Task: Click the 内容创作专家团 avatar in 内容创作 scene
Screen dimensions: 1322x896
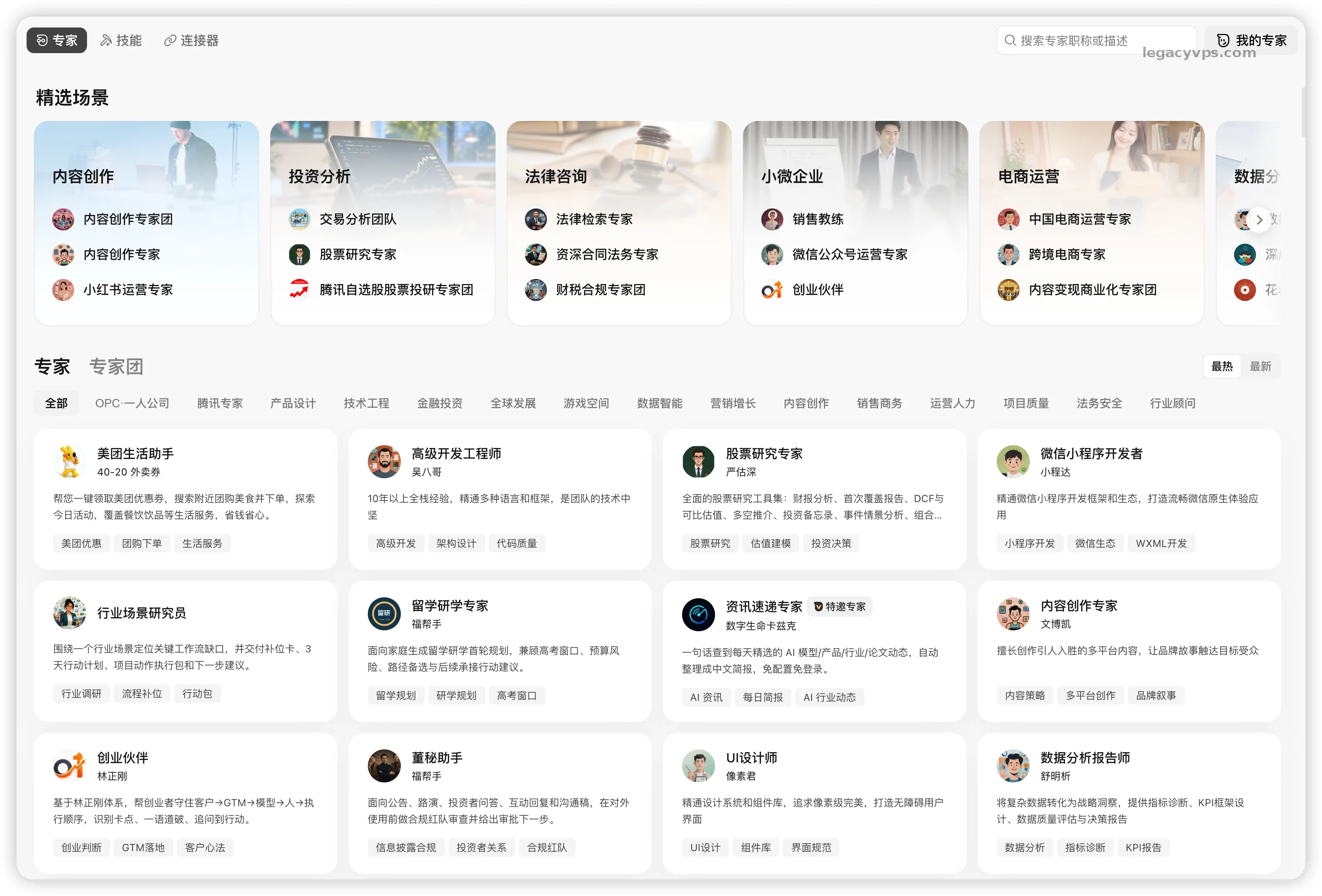Action: point(63,219)
